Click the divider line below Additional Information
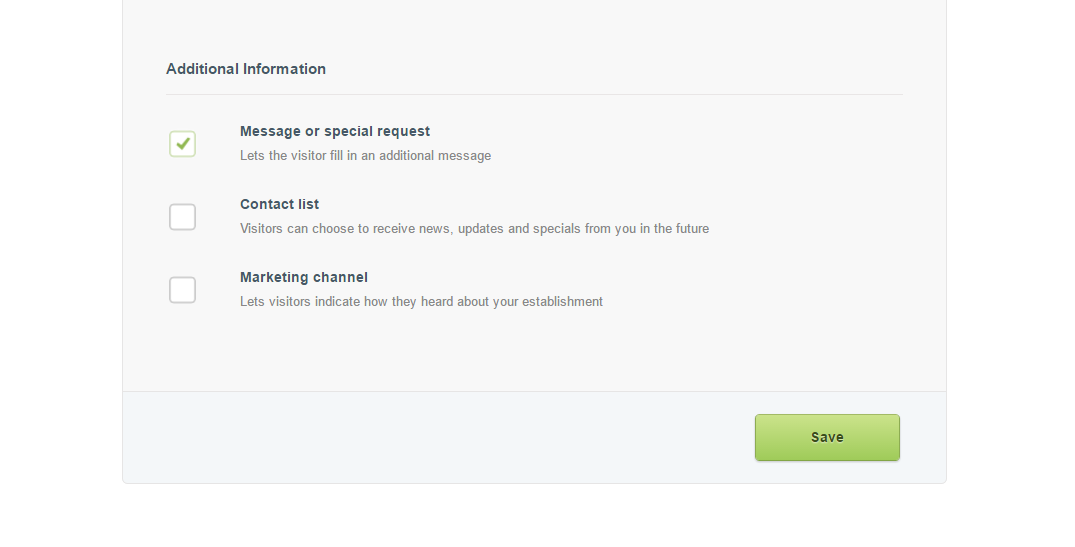Image resolution: width=1075 pixels, height=547 pixels. coord(534,95)
